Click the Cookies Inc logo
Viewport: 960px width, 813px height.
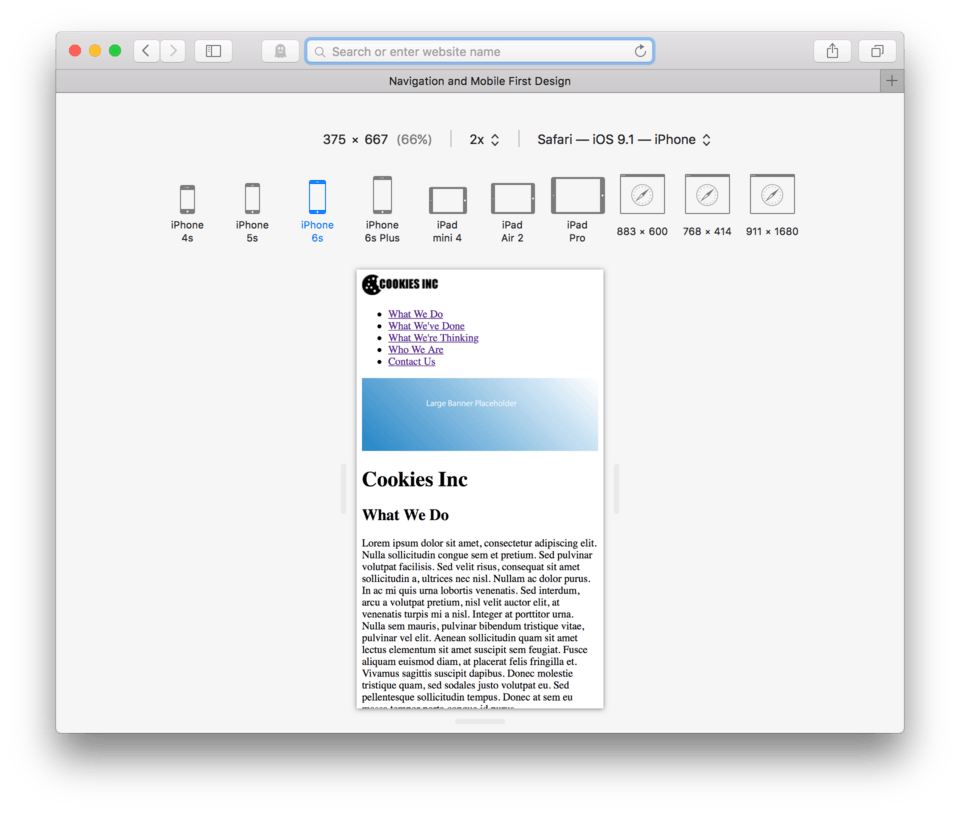[400, 284]
